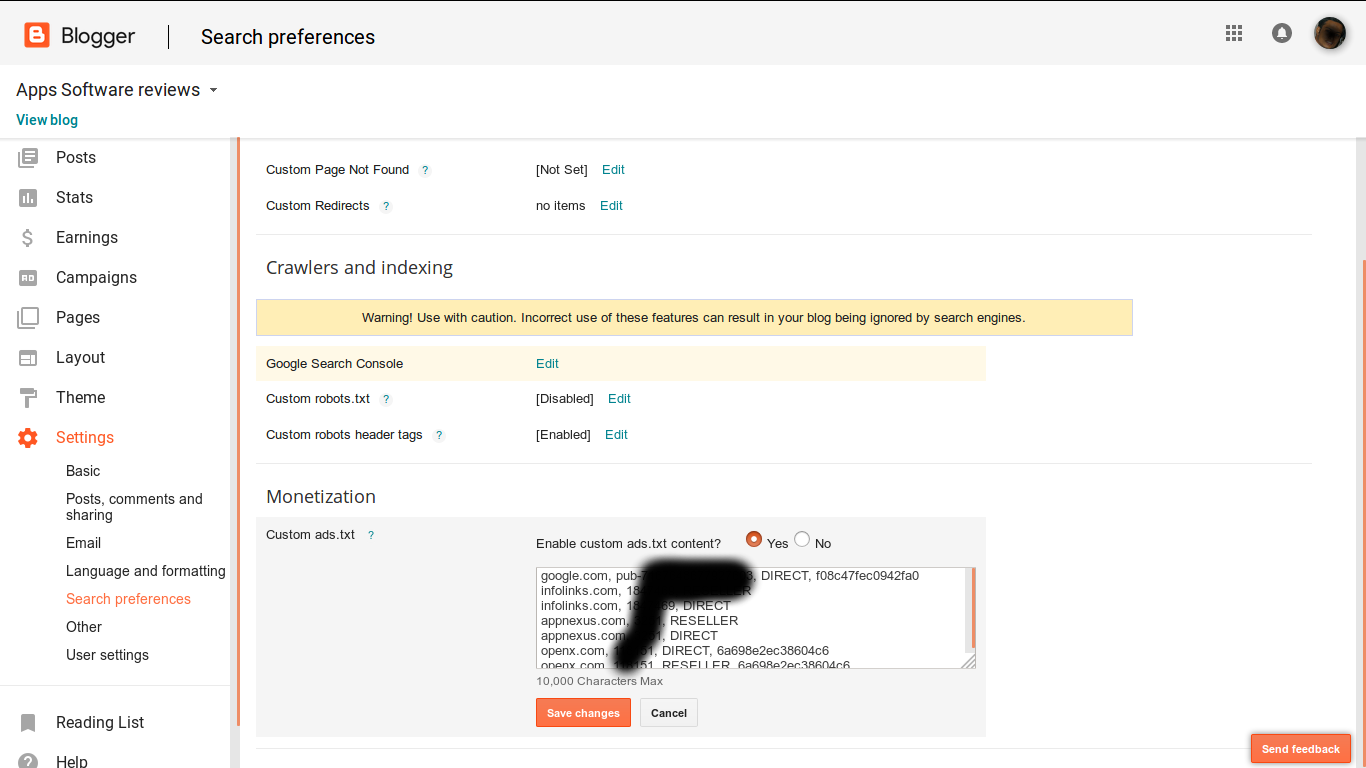Go to Posts, comments and sharing settings
1366x768 pixels.
pos(134,507)
